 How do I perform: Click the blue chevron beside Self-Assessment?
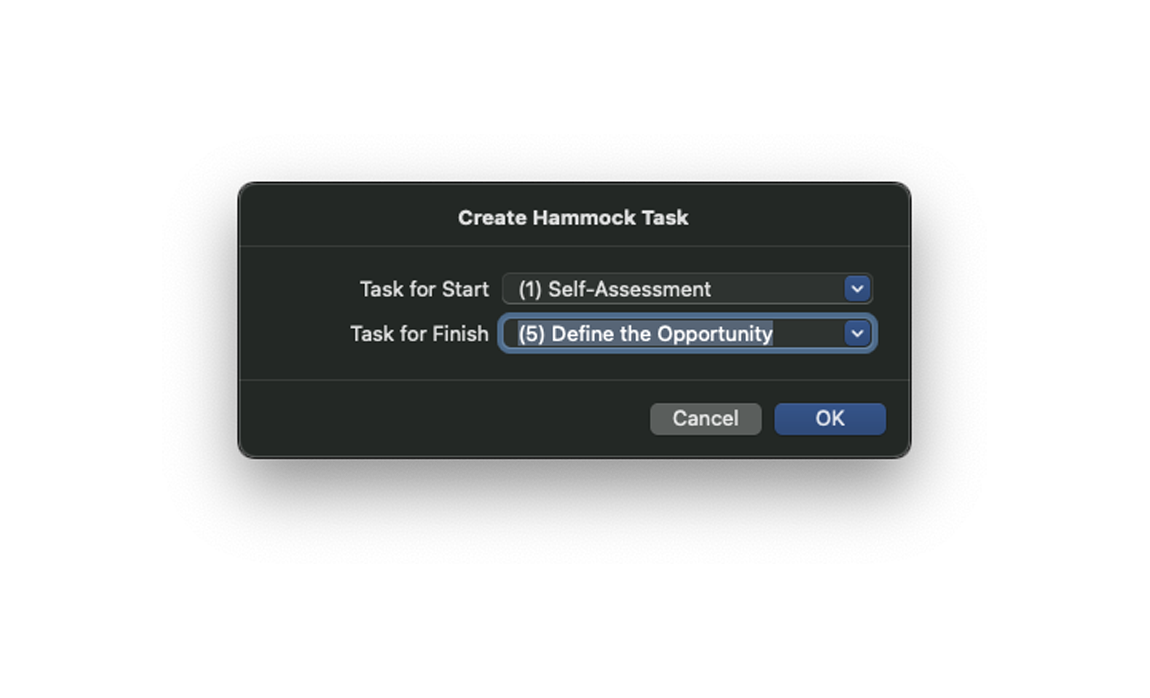857,289
